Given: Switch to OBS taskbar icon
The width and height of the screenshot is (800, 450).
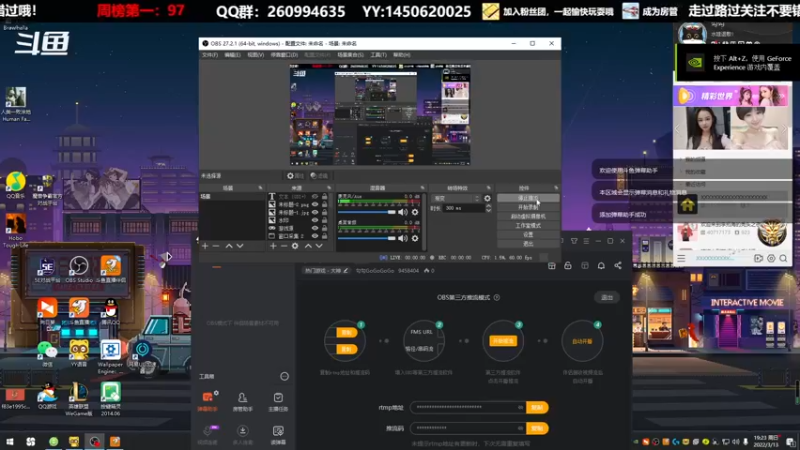Looking at the screenshot, I should (94, 441).
